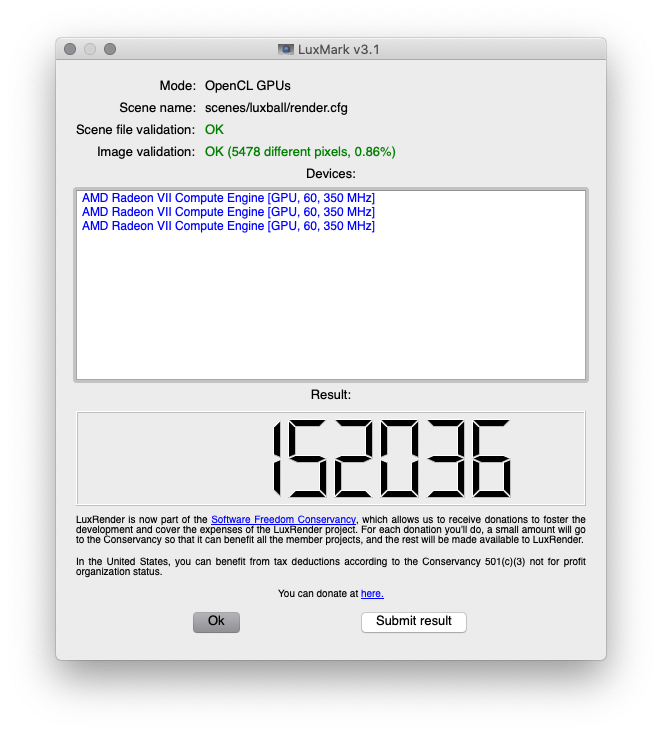Click the Ok button

216,622
